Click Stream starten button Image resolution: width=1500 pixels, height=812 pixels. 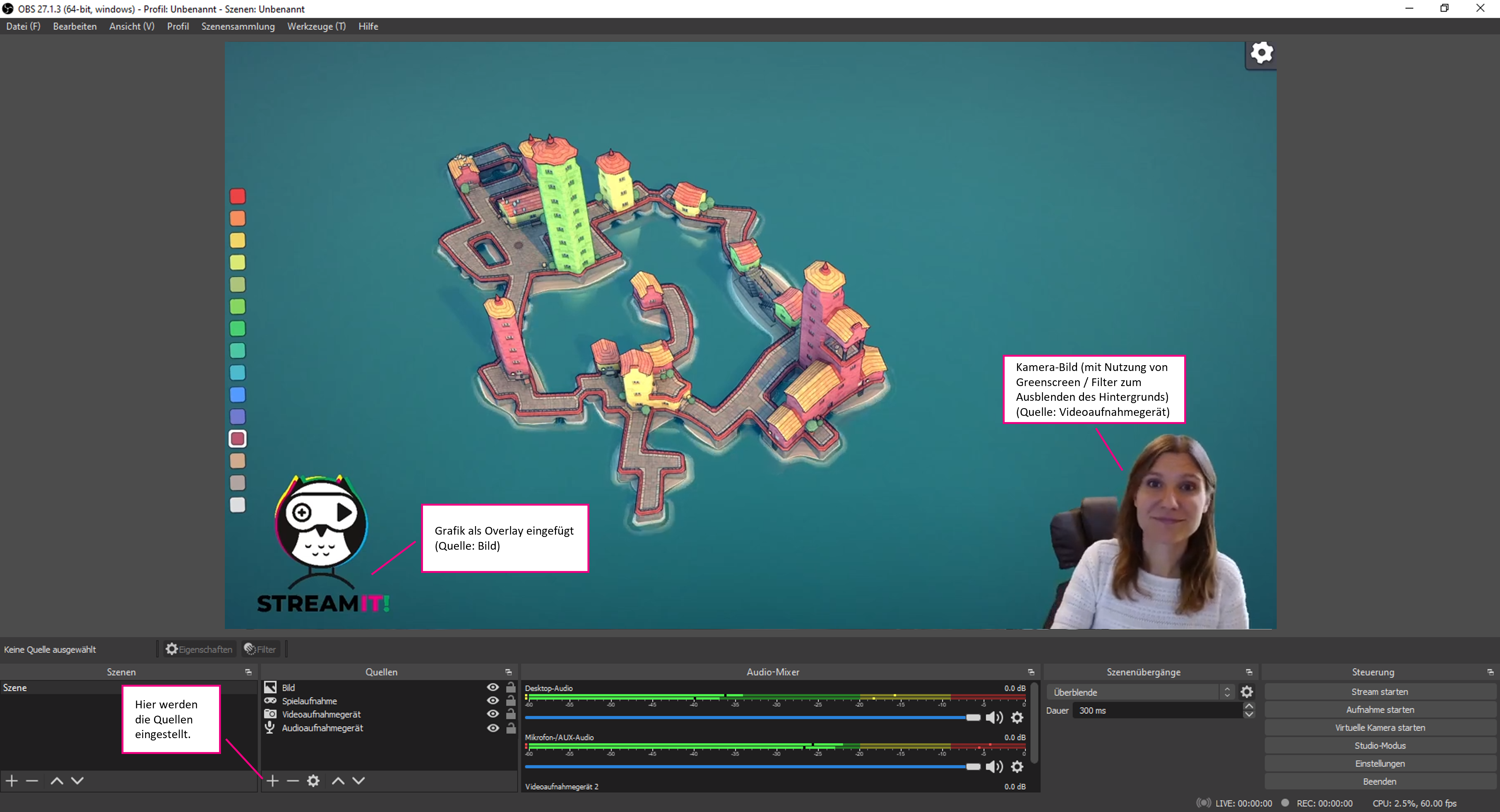1380,692
